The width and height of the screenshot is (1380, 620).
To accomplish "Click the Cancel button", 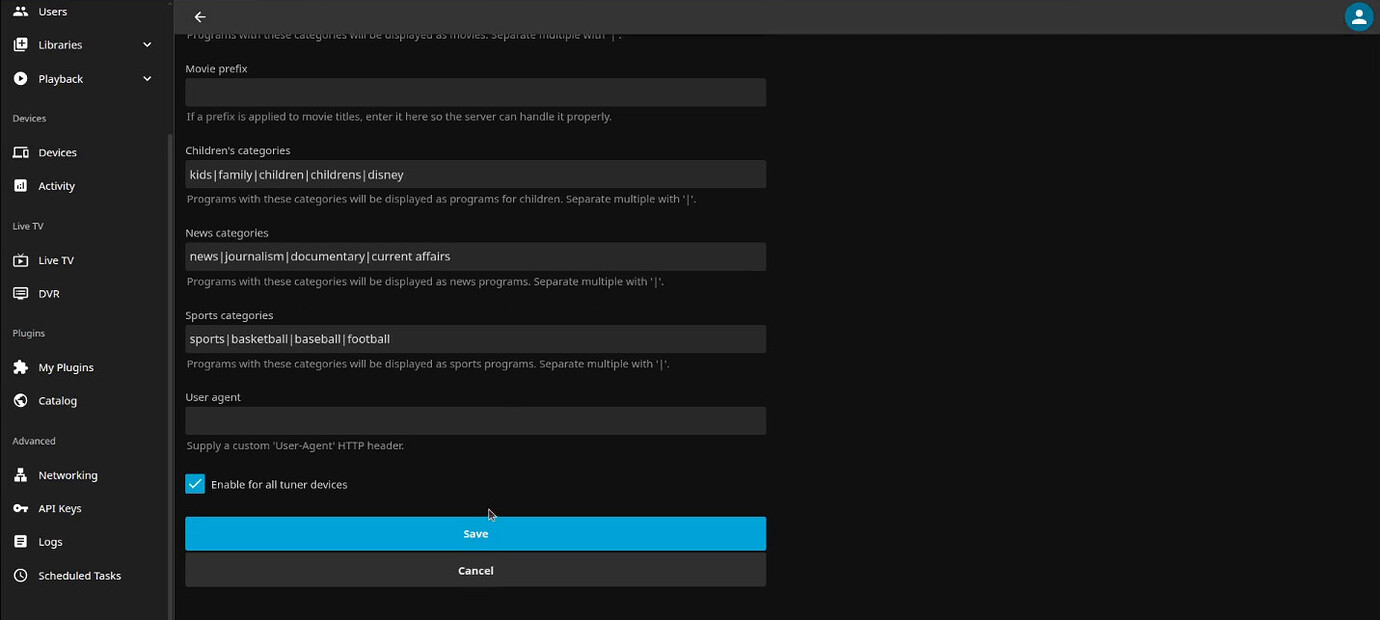I will pyautogui.click(x=475, y=571).
